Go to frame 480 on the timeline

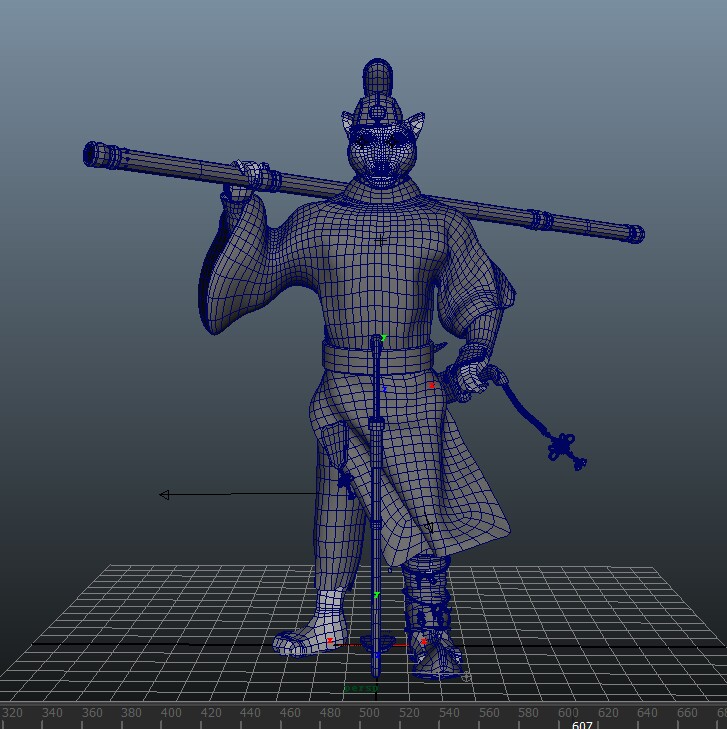330,713
